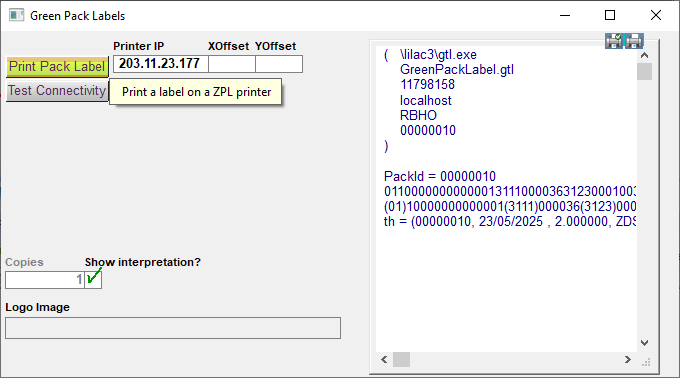Click the Green Pack Labels window icon
Screen dimensions: 680x378
(16, 15)
